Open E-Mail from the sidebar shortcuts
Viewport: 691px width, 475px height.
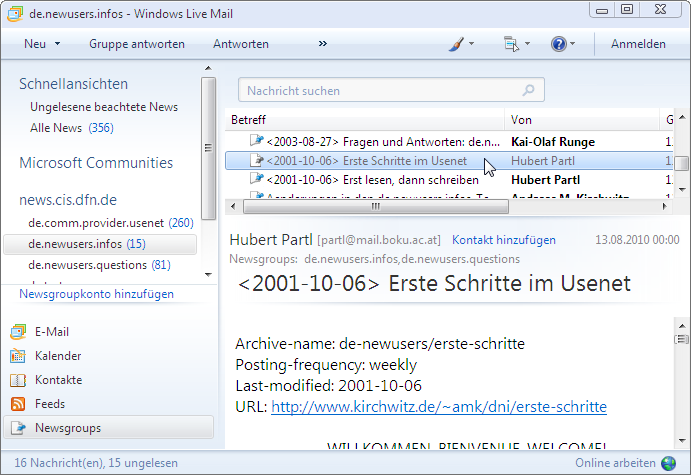click(50, 332)
